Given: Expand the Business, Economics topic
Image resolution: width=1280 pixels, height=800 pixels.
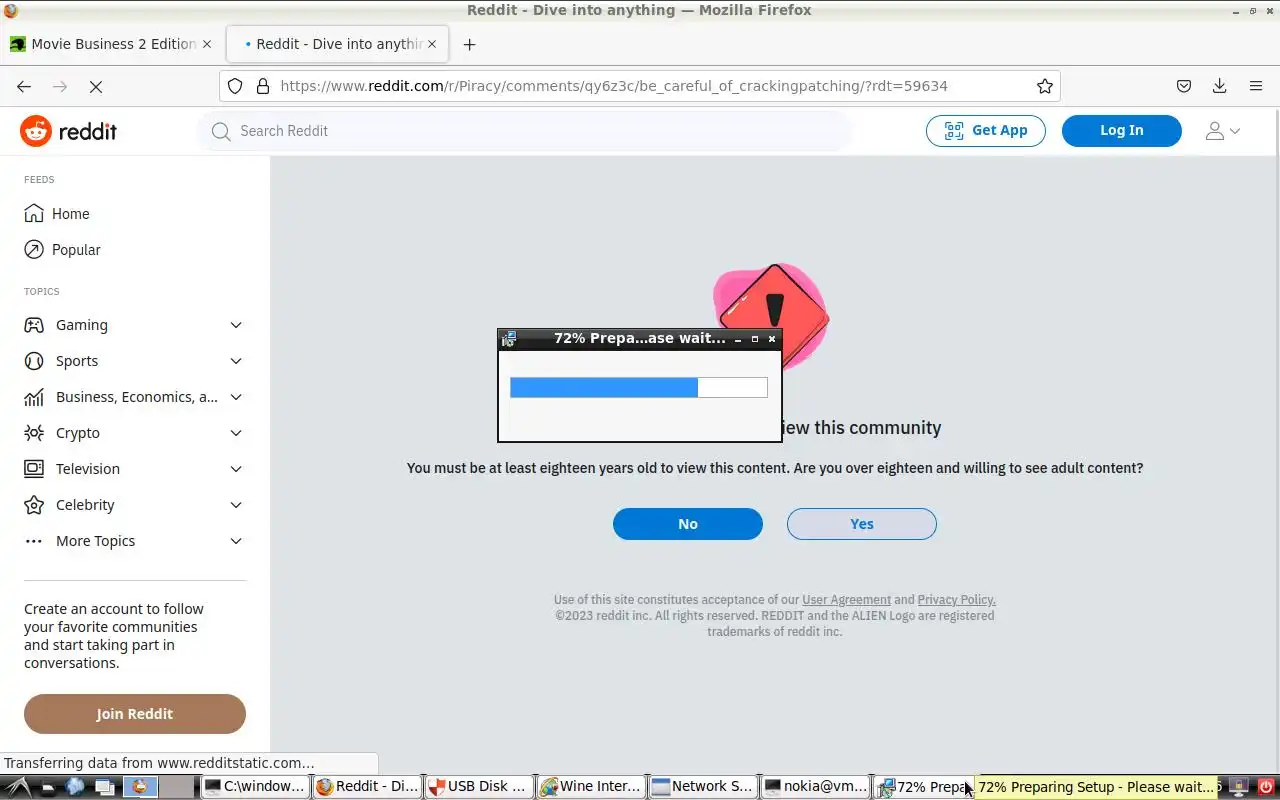Looking at the screenshot, I should click(x=236, y=397).
